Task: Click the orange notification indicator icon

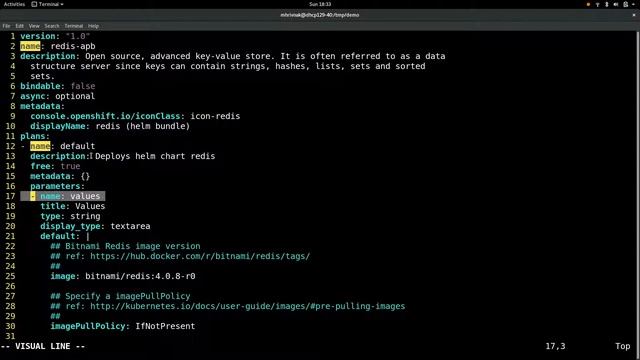Action: (588, 4)
